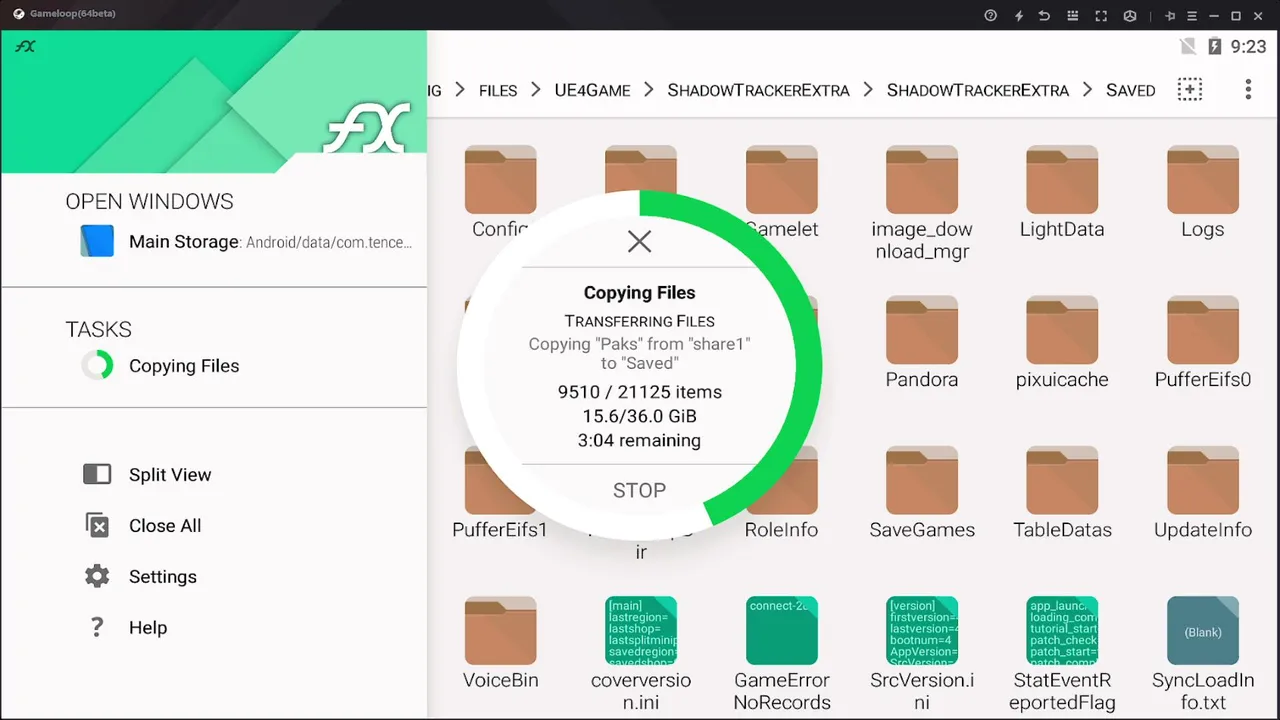The image size is (1280, 720).
Task: Open the VoiceBin folder
Action: click(500, 643)
